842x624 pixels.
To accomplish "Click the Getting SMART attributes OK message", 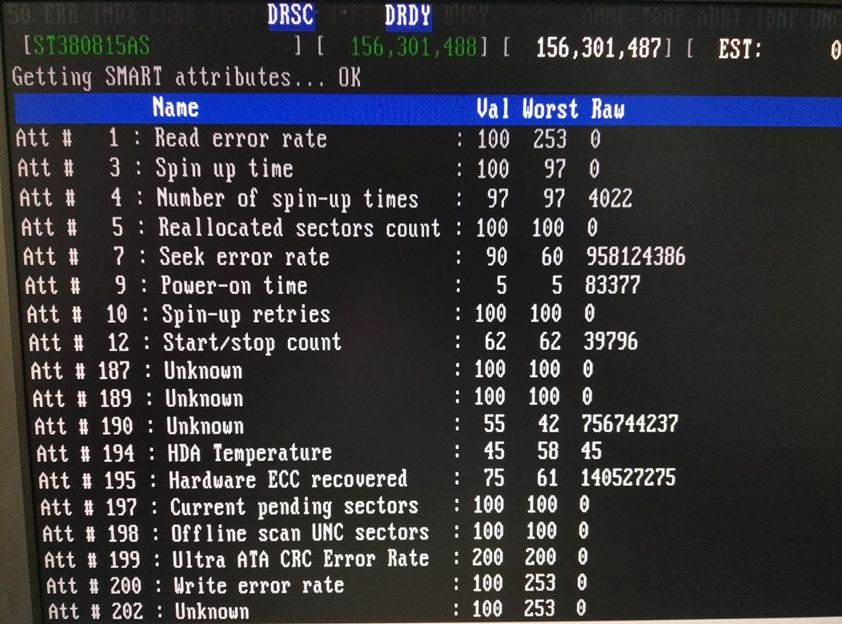I will [186, 77].
